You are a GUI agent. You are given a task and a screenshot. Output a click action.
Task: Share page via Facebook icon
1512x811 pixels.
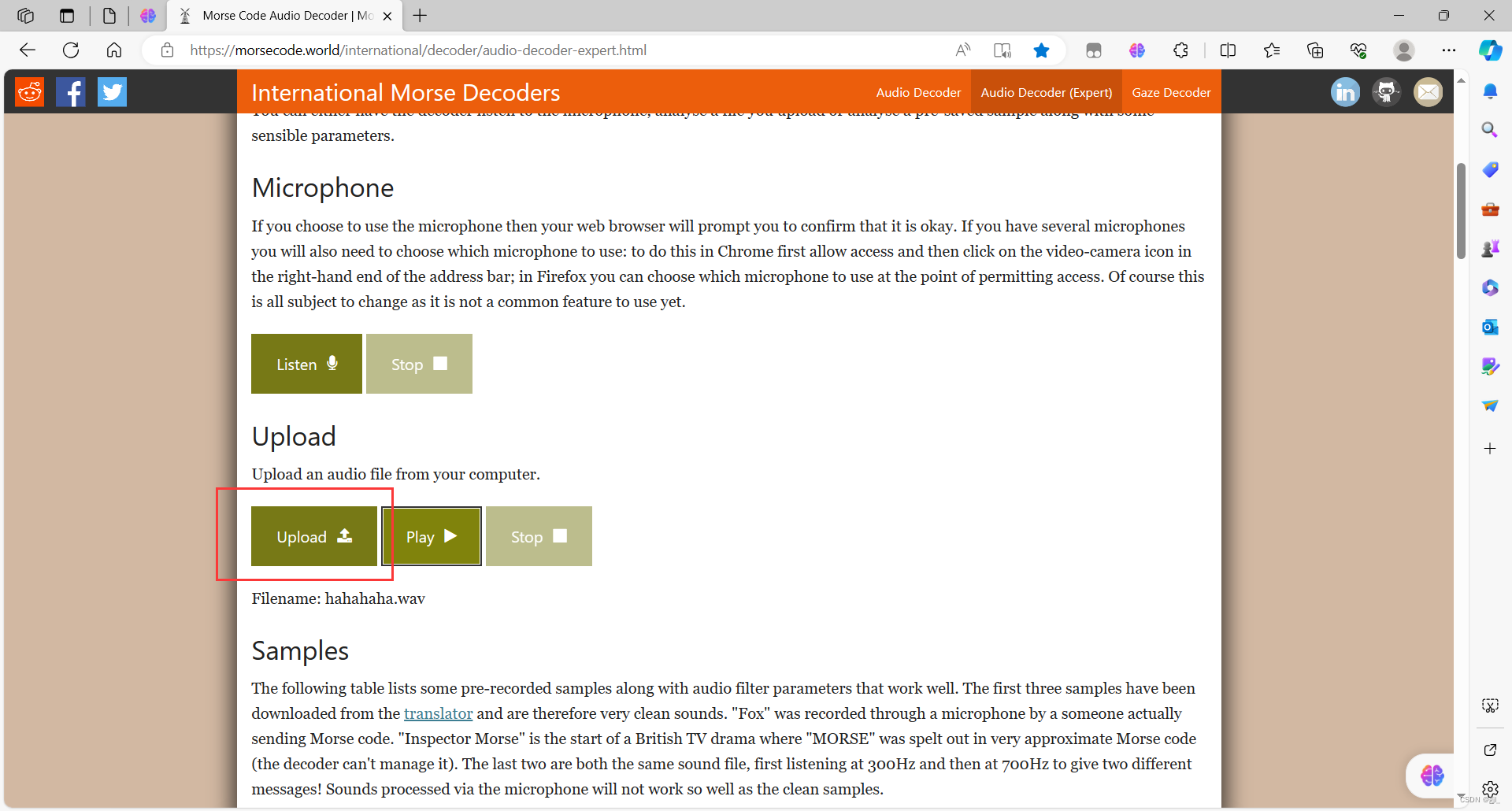point(71,92)
